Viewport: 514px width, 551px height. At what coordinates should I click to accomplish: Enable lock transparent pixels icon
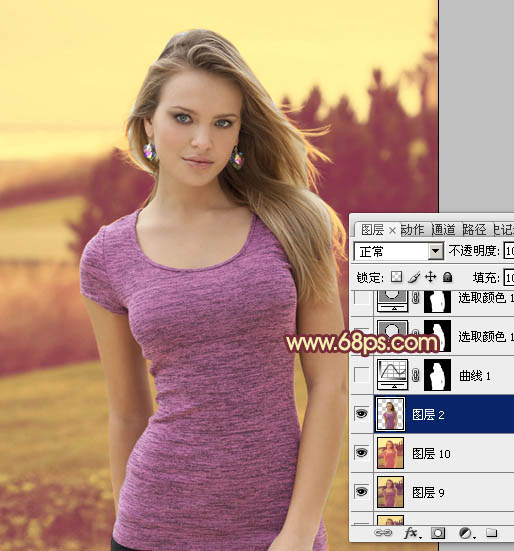pos(397,277)
